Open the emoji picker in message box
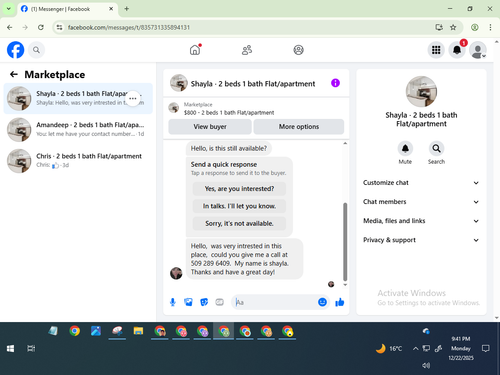500x375 pixels. (322, 302)
